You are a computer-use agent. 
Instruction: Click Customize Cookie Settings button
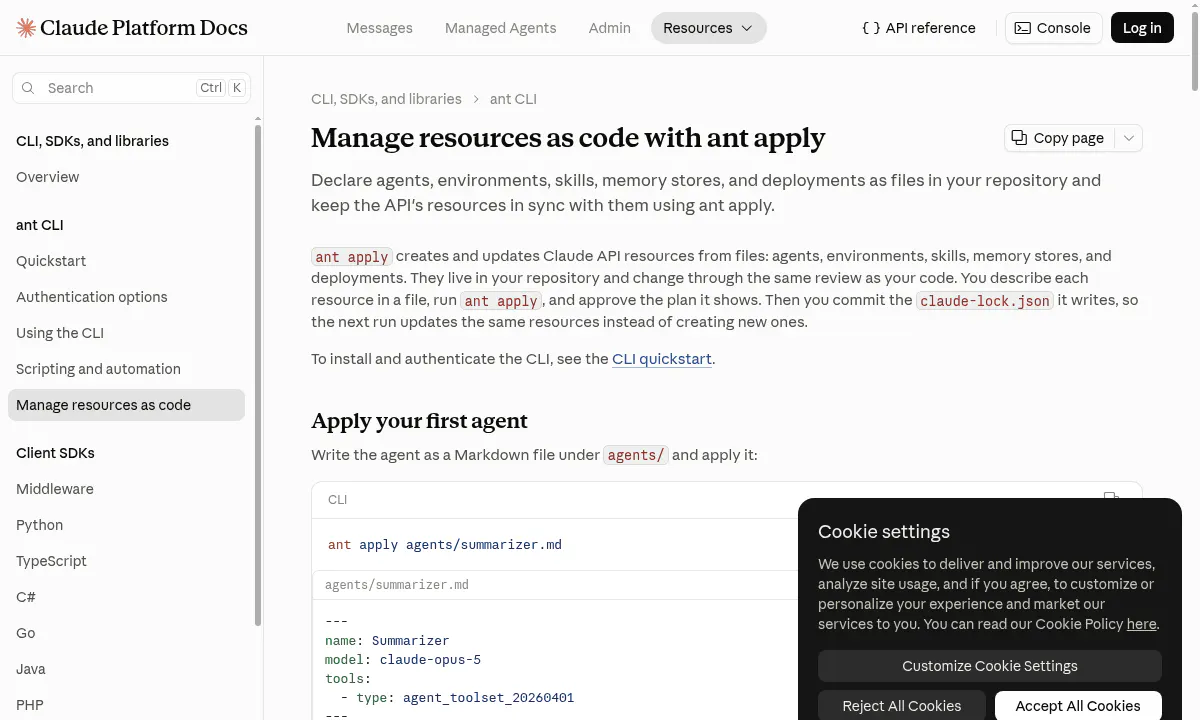(990, 666)
